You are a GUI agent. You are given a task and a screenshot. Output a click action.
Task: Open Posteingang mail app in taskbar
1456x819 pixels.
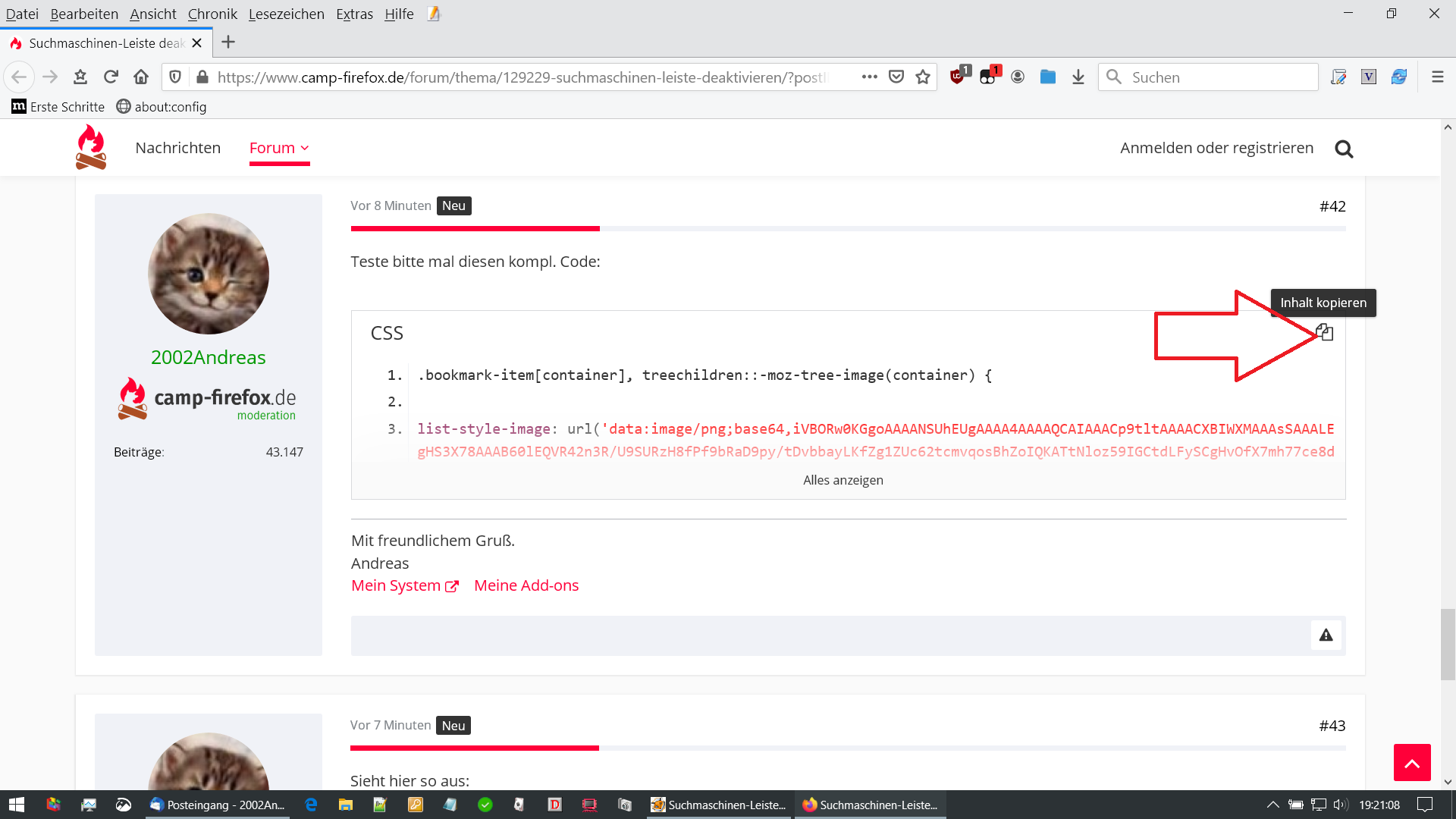[x=218, y=805]
